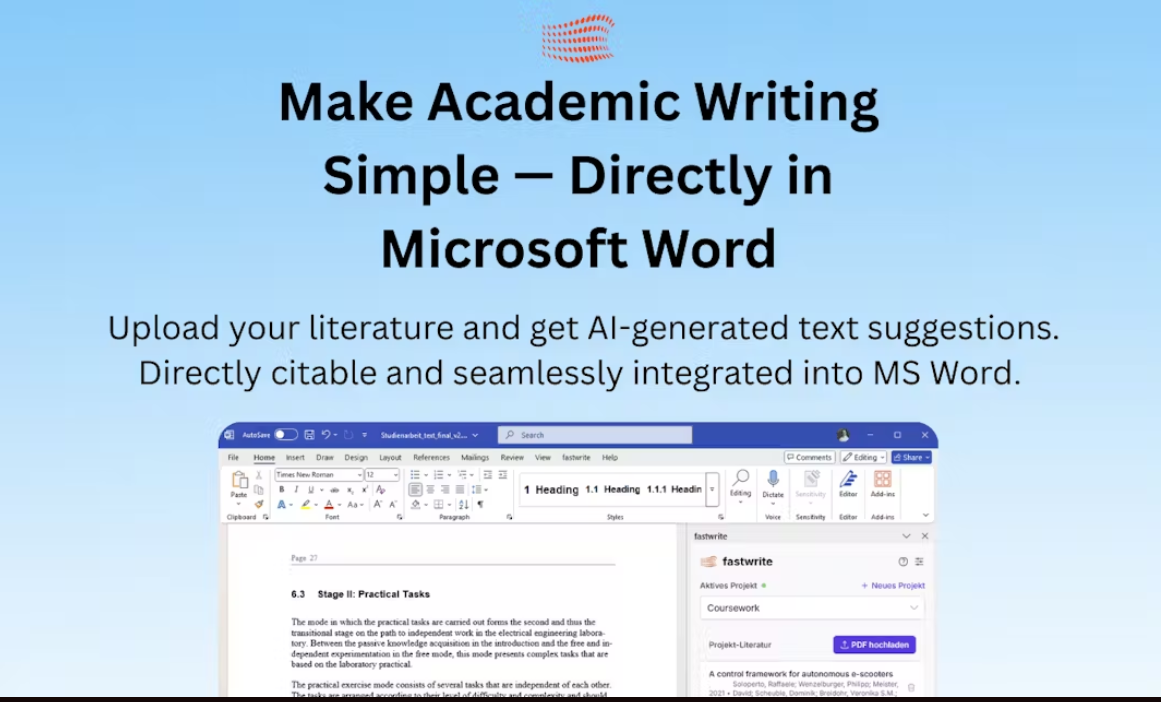
Task: Apply the yellow text highlight color
Action: click(305, 504)
